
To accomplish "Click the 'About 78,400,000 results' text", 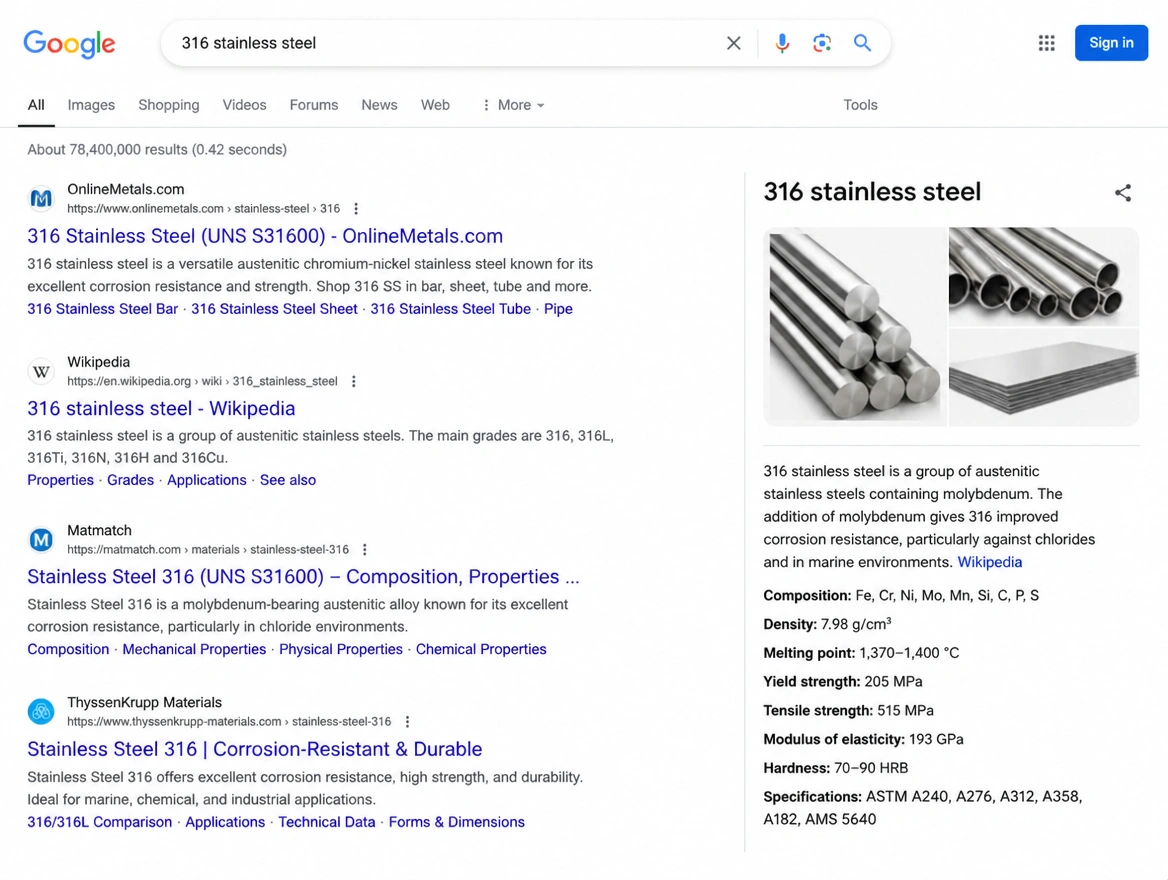I will pyautogui.click(x=157, y=150).
